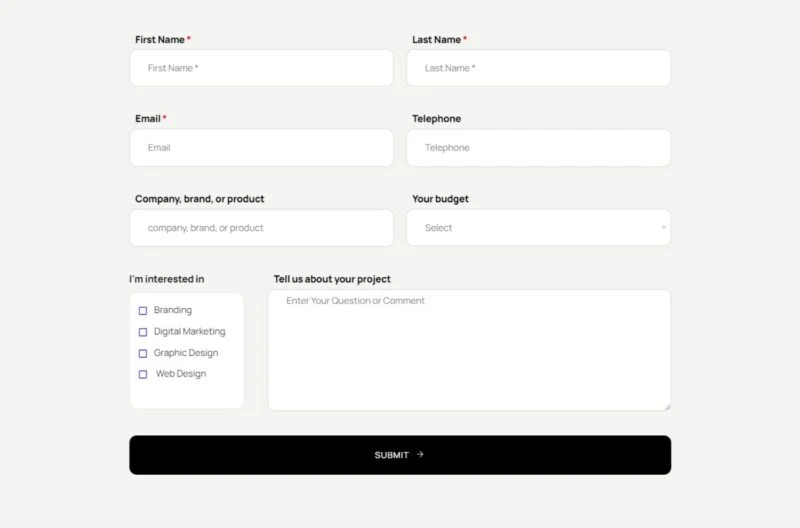Viewport: 800px width, 528px height.
Task: Click the SUBMIT button
Action: [x=400, y=455]
